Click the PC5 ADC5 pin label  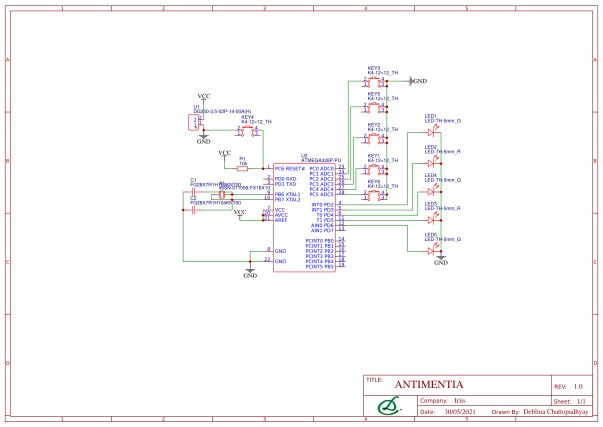[x=321, y=194]
